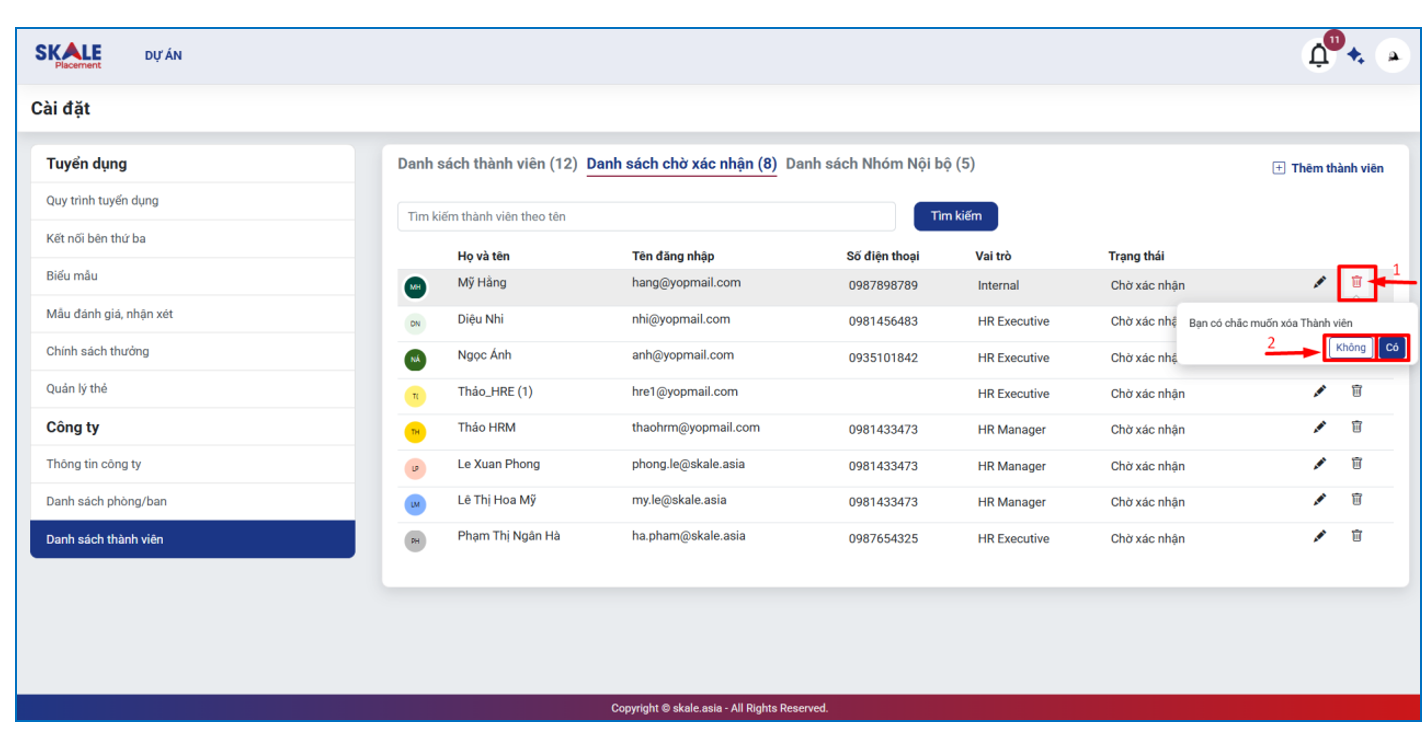1428x737 pixels.
Task: Cancel deletion with the Không button
Action: [1350, 347]
